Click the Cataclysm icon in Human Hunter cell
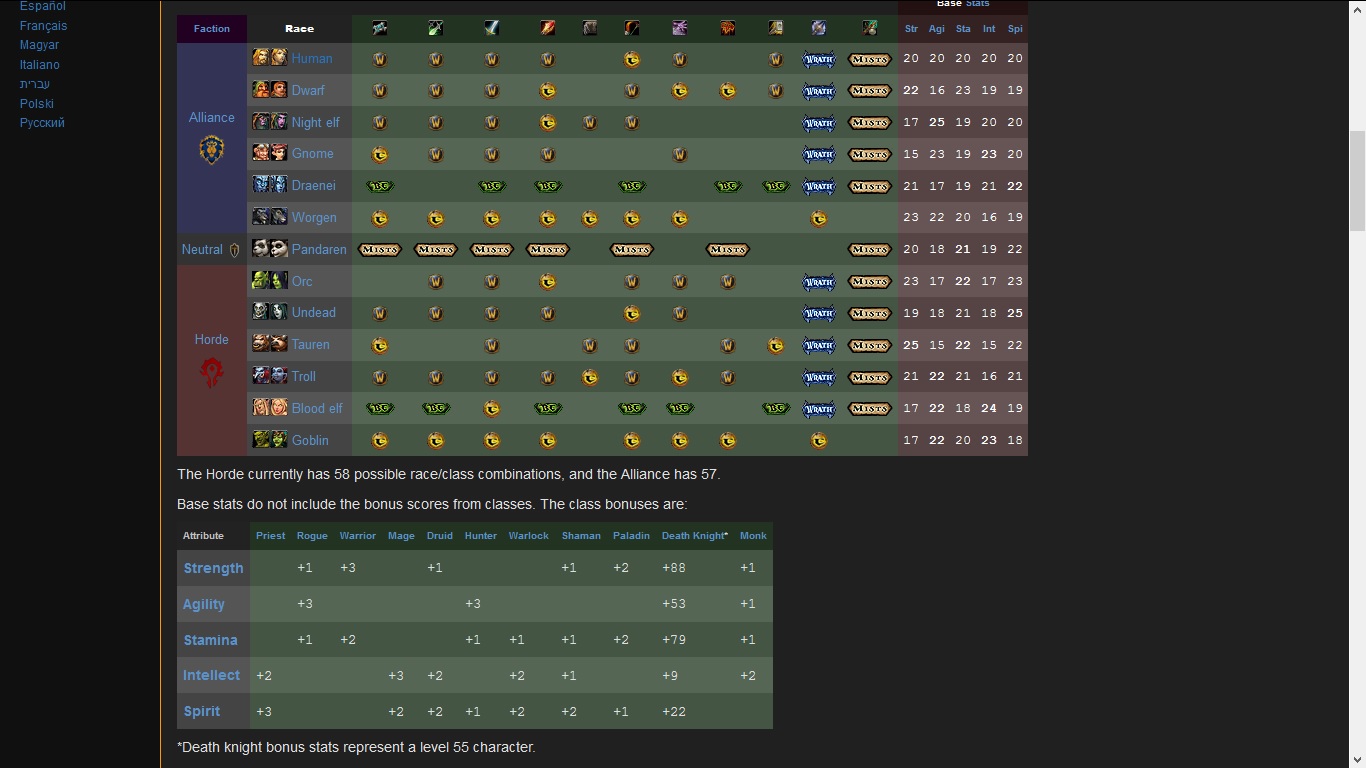1366x768 pixels. (x=632, y=59)
